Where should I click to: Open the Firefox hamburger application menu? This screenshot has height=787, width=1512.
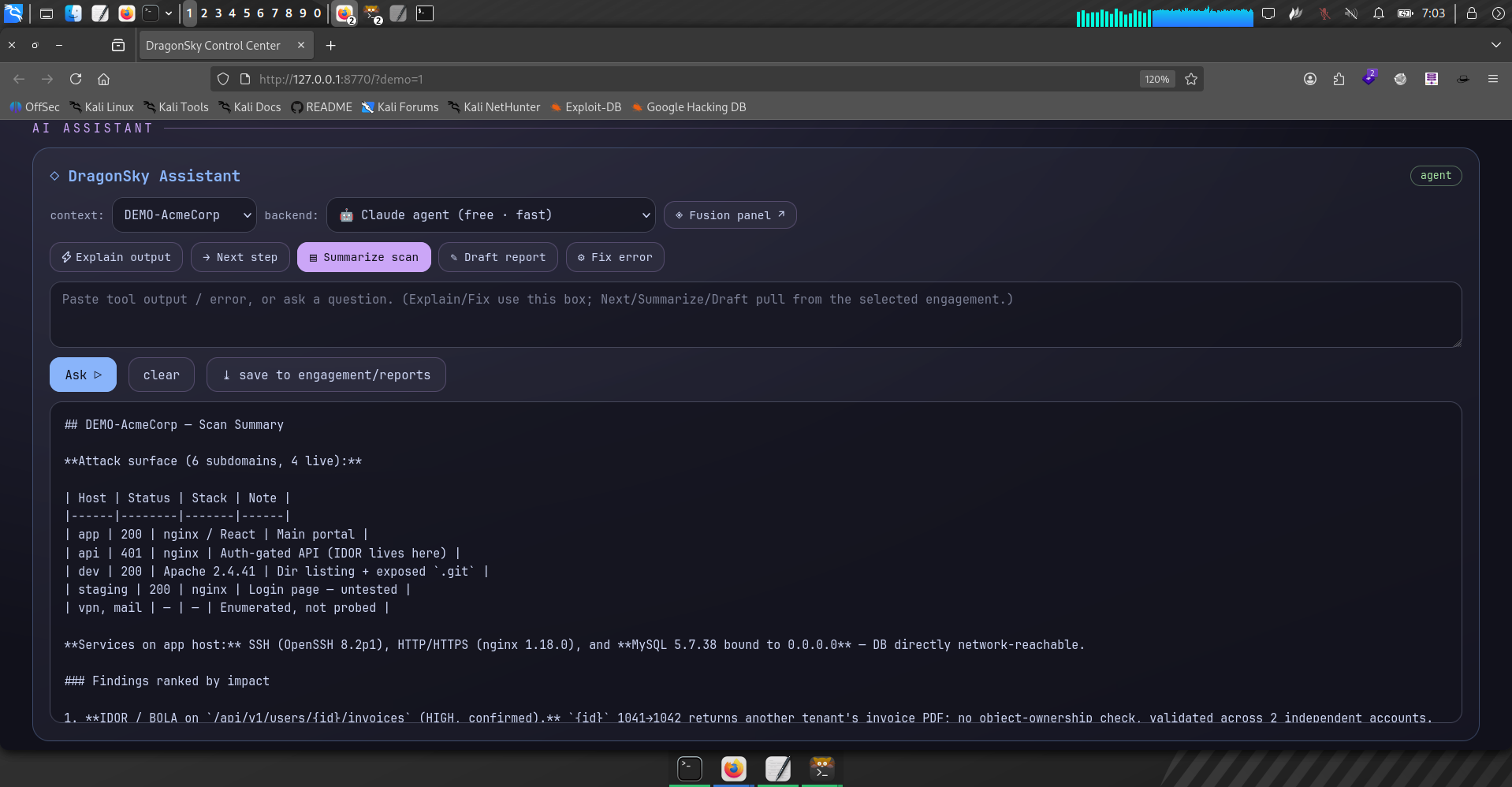pos(1493,79)
